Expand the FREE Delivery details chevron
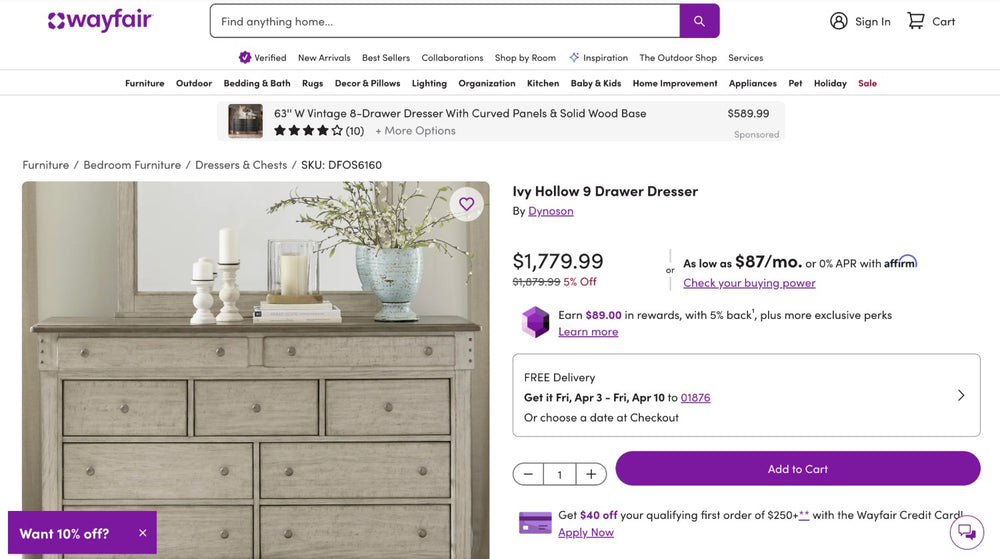This screenshot has width=1000, height=559. 961,395
